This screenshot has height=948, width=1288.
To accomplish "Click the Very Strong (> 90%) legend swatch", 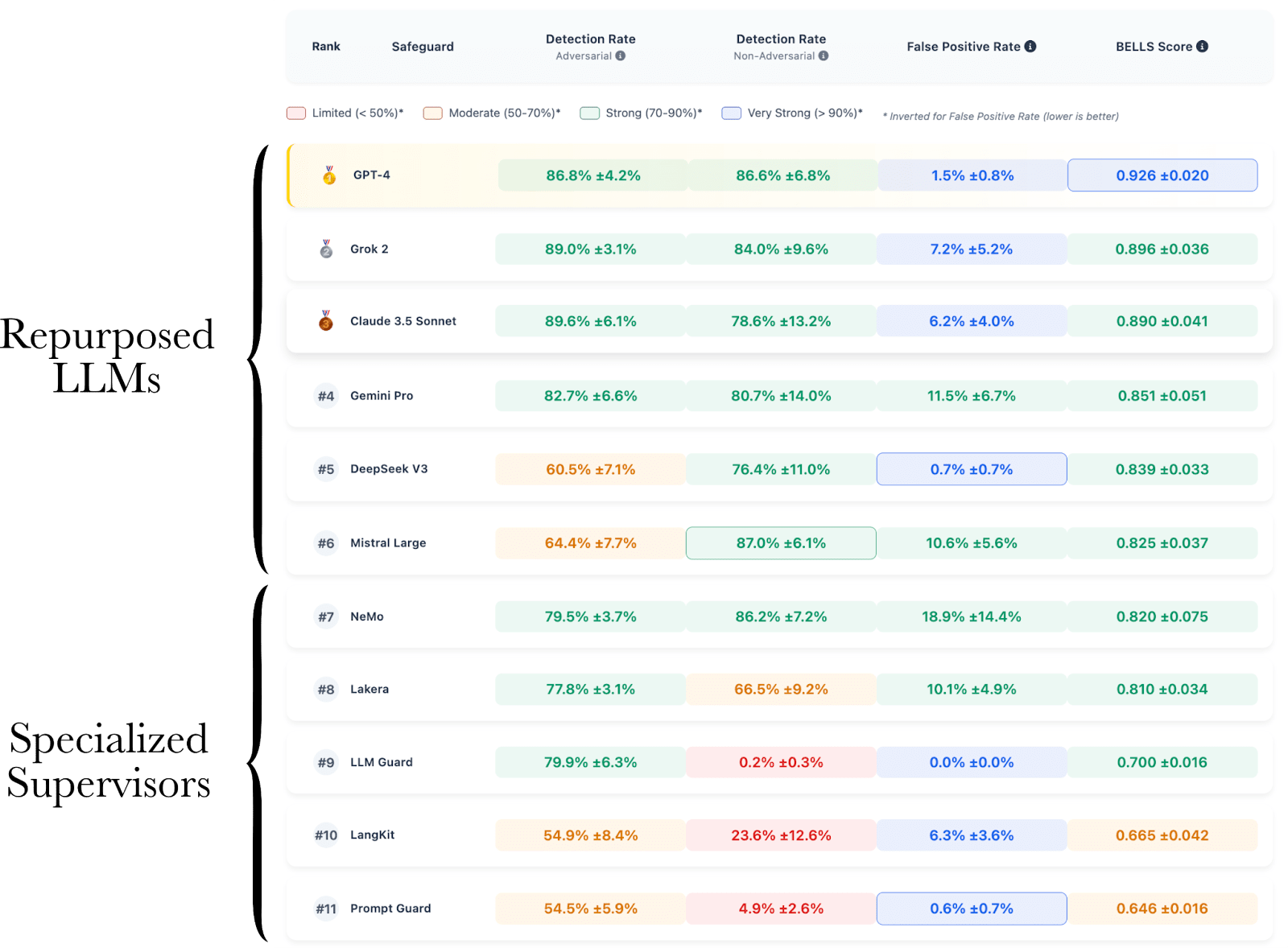I will click(732, 113).
